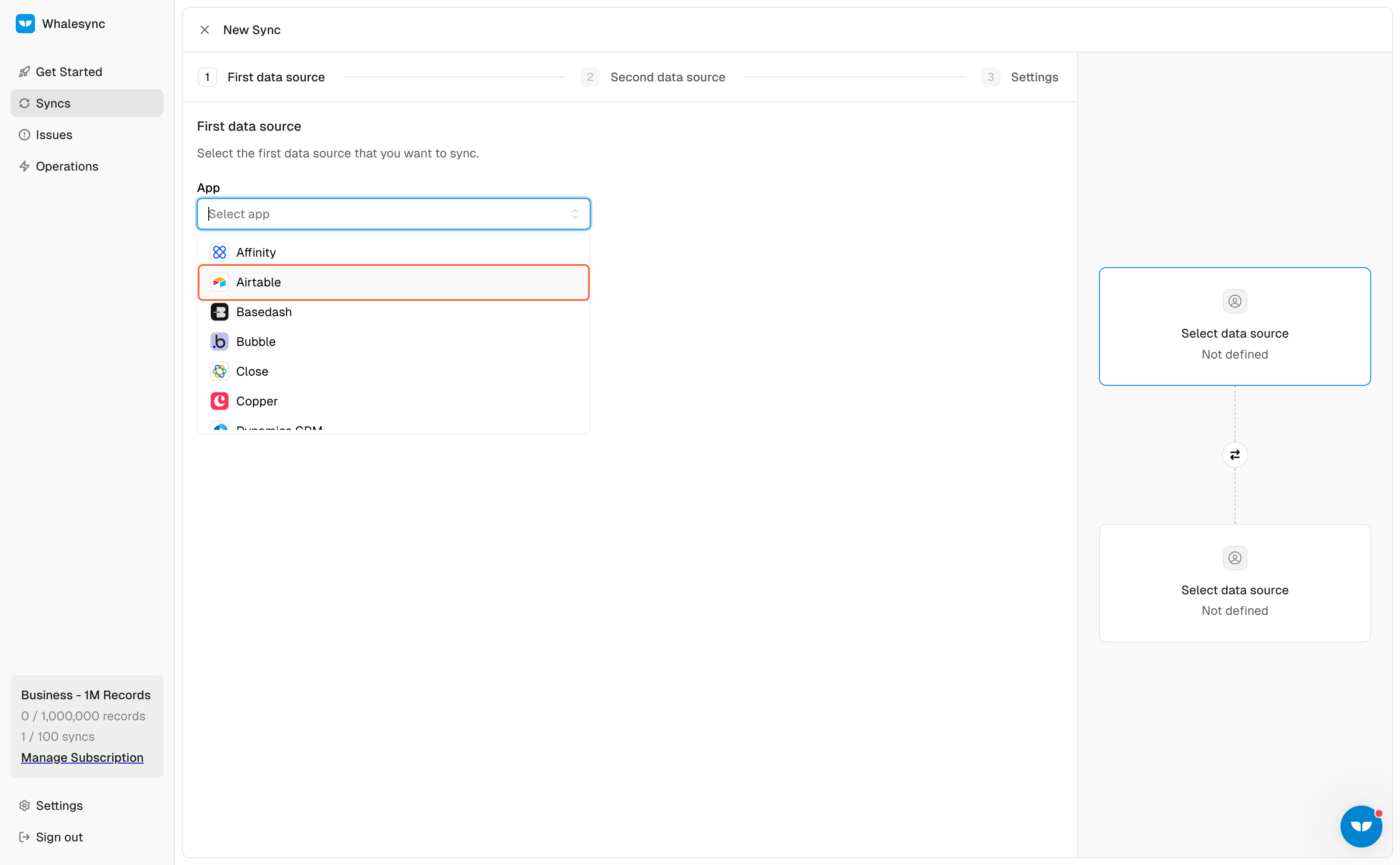Open Settings in the sidebar
Screen dimensions: 1400x865
click(x=87, y=806)
